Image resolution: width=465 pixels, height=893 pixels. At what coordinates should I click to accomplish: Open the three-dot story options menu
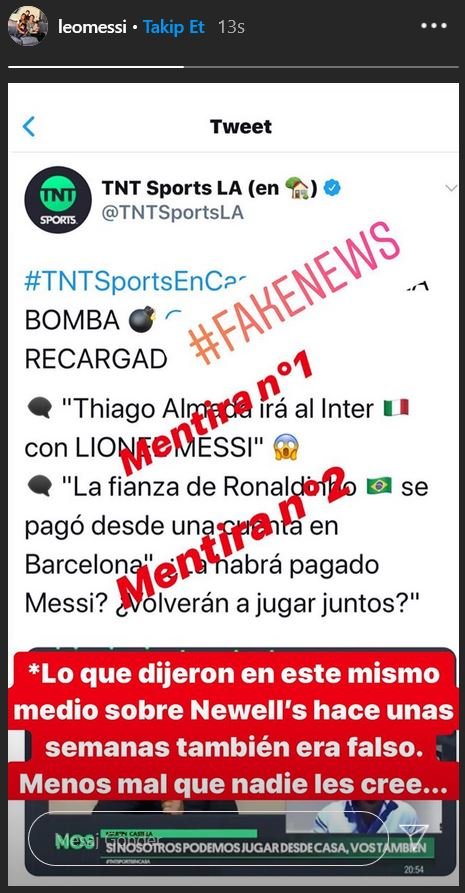(434, 26)
